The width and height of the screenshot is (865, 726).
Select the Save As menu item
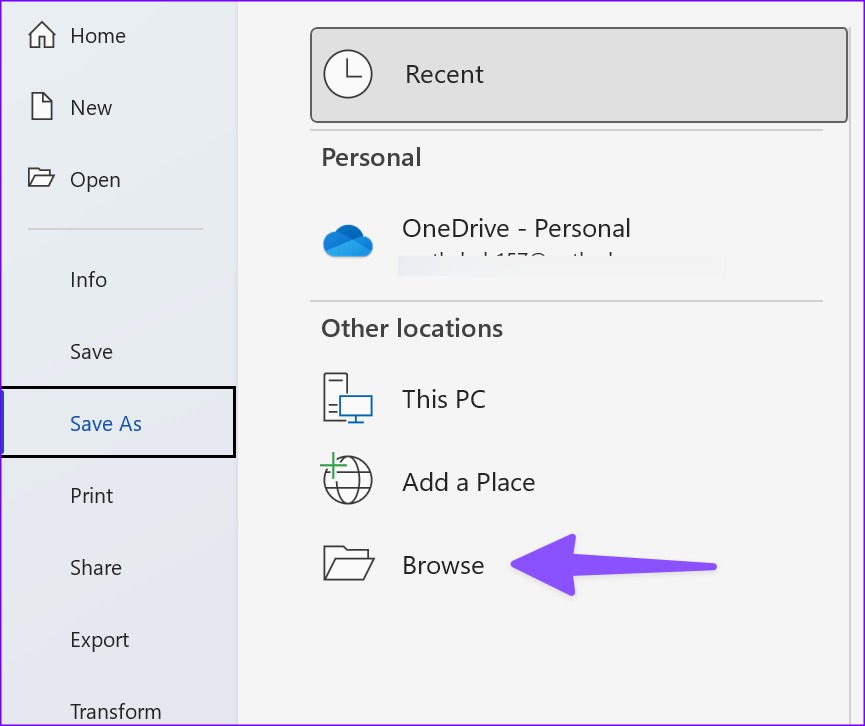119,423
